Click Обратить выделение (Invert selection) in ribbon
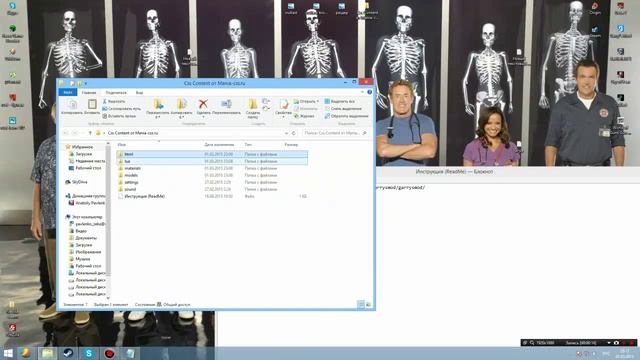This screenshot has height=360, width=640. (347, 116)
